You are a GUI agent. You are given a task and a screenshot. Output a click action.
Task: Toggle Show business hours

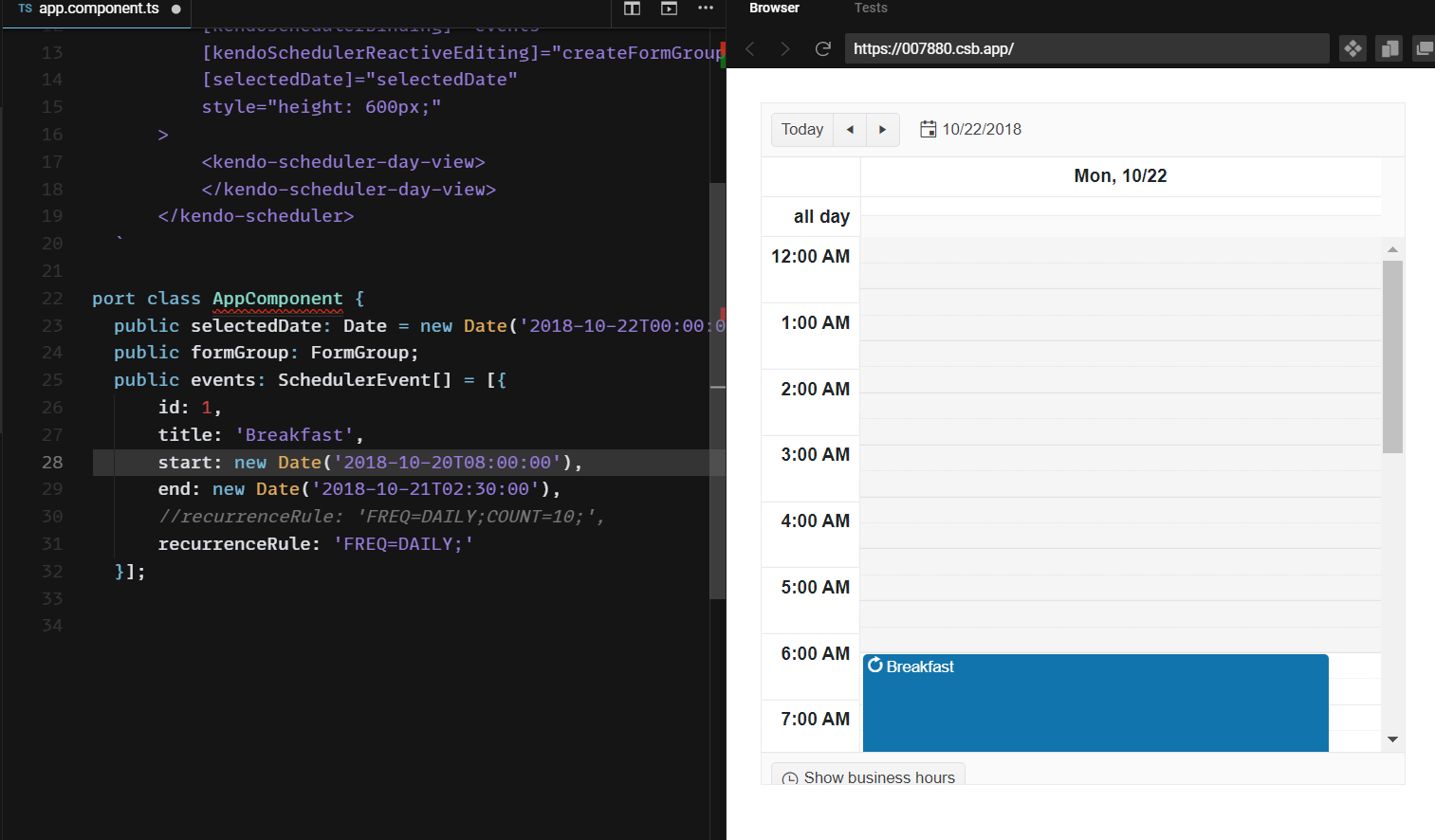click(x=868, y=776)
